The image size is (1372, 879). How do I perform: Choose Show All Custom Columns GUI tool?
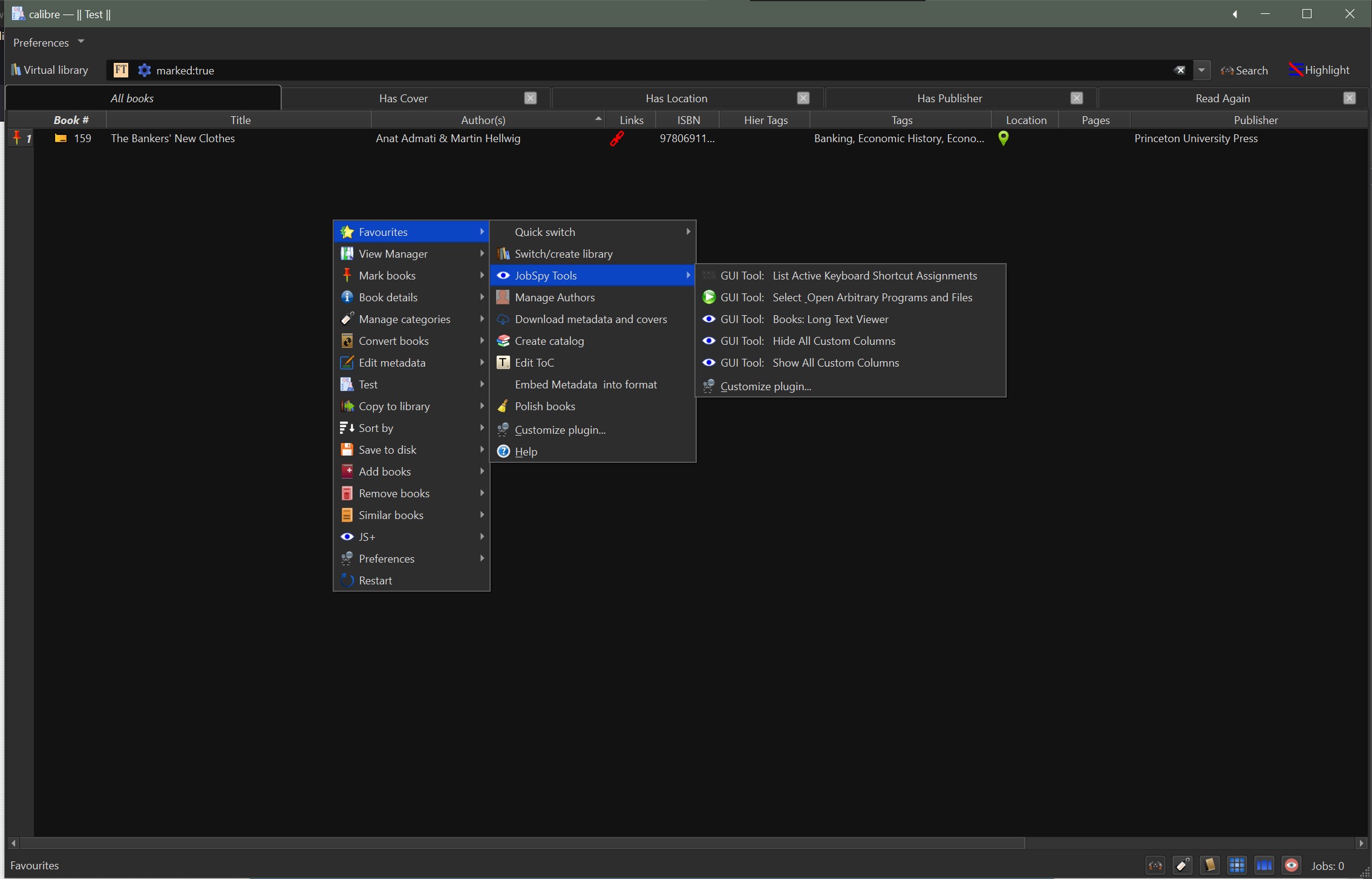tap(851, 363)
